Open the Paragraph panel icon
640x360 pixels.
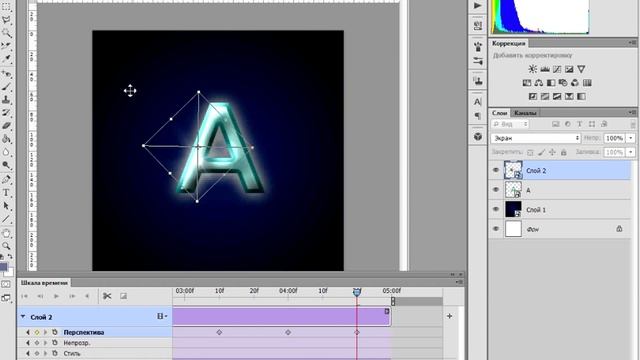[478, 116]
